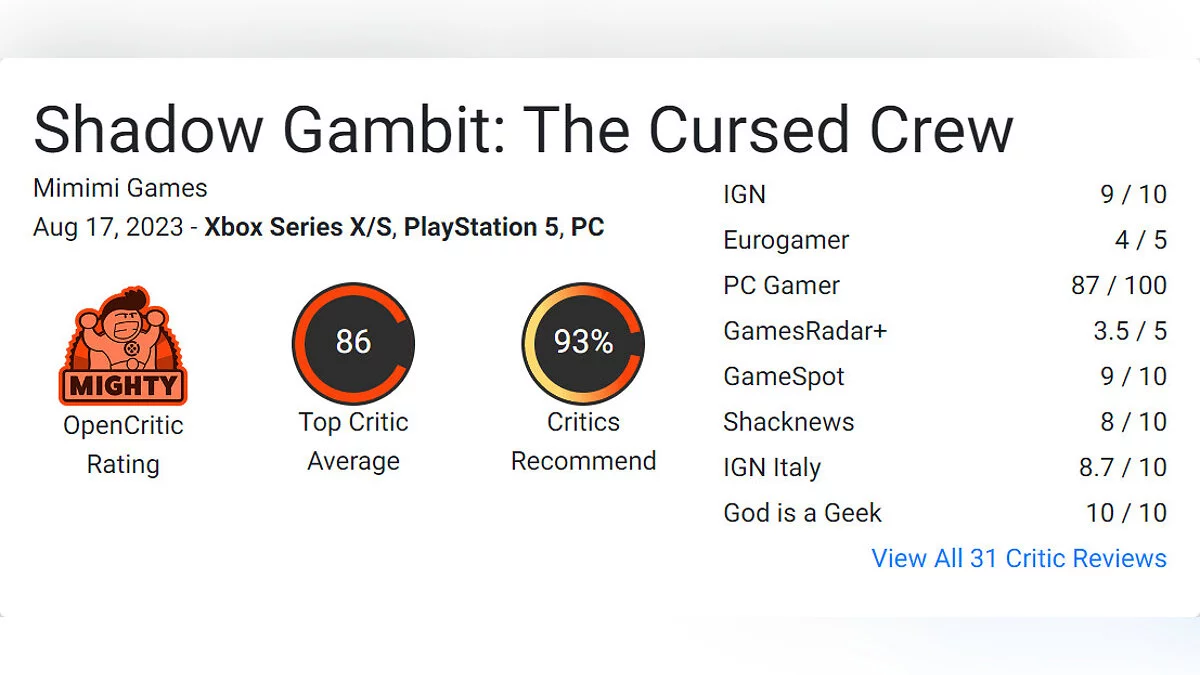Click the Mighty OpenCritic rating badge
1200x675 pixels.
[x=123, y=346]
